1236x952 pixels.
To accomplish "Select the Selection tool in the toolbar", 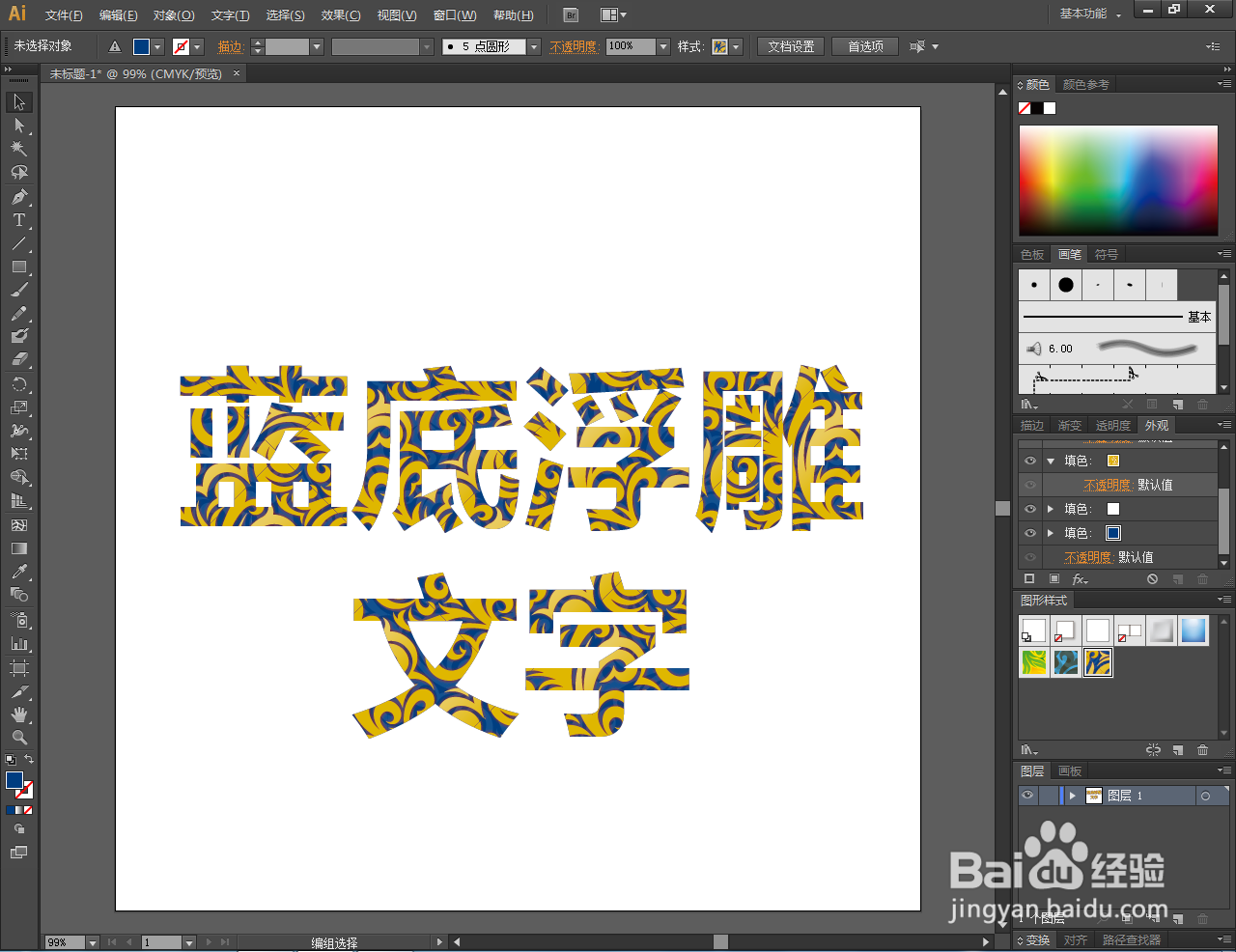I will point(19,100).
